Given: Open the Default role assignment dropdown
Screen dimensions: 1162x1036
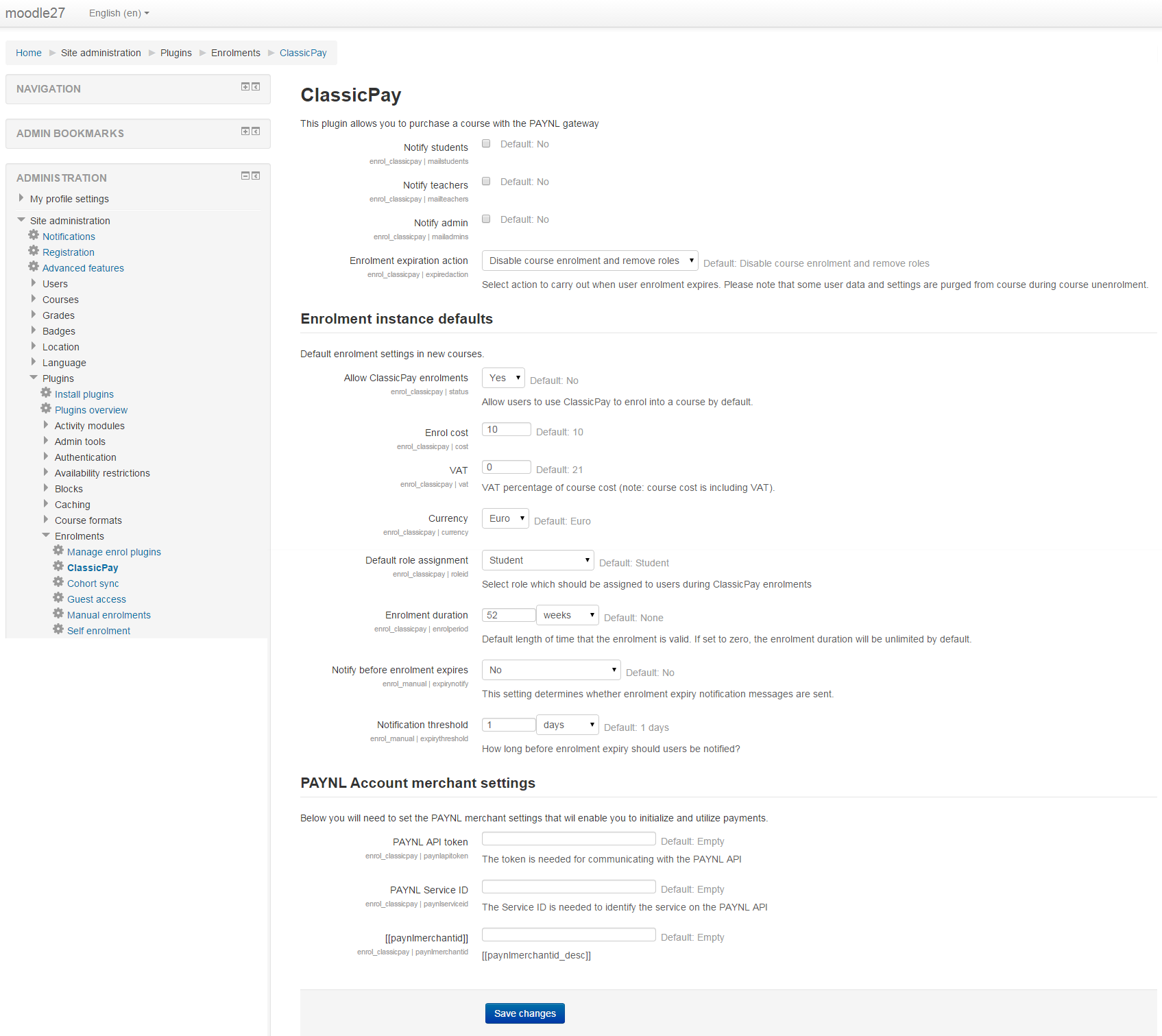Looking at the screenshot, I should (x=537, y=561).
